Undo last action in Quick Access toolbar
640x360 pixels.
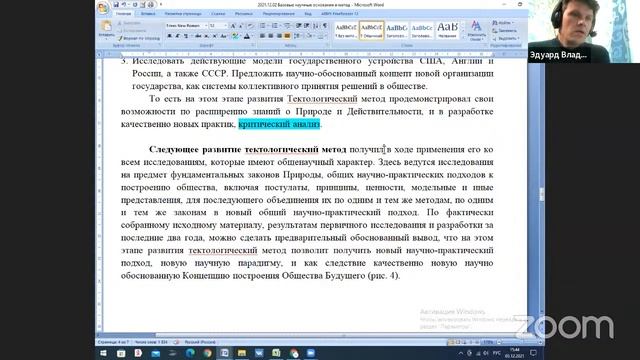point(124,4)
